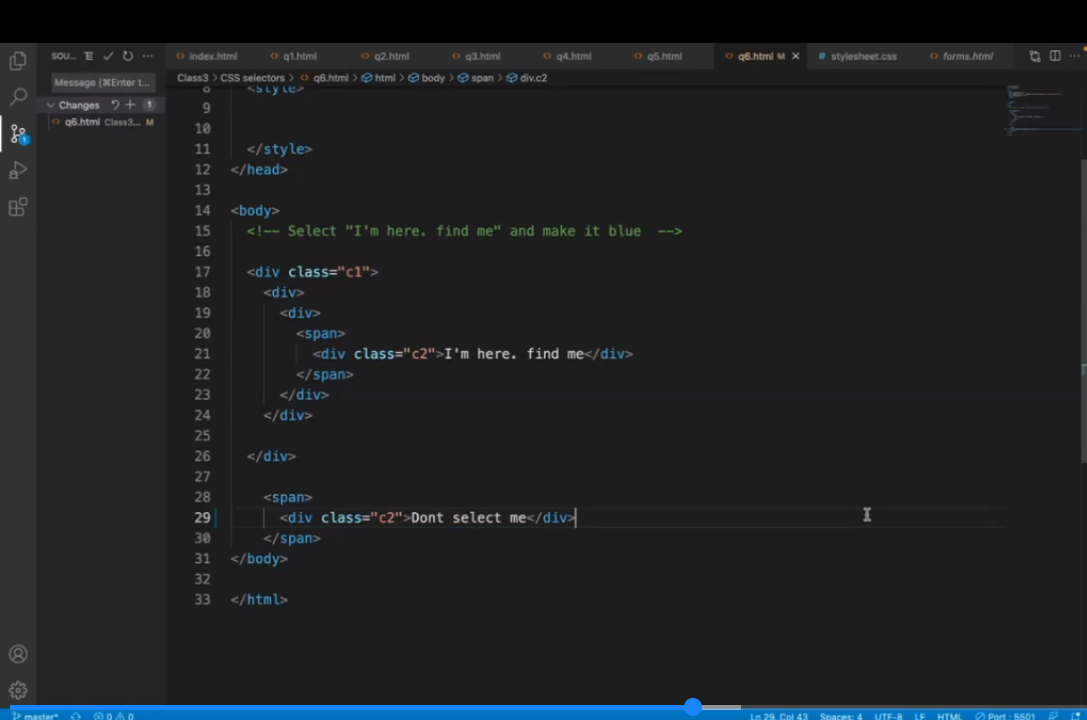Switch to the index.html tab
This screenshot has width=1087, height=720.
pos(212,57)
